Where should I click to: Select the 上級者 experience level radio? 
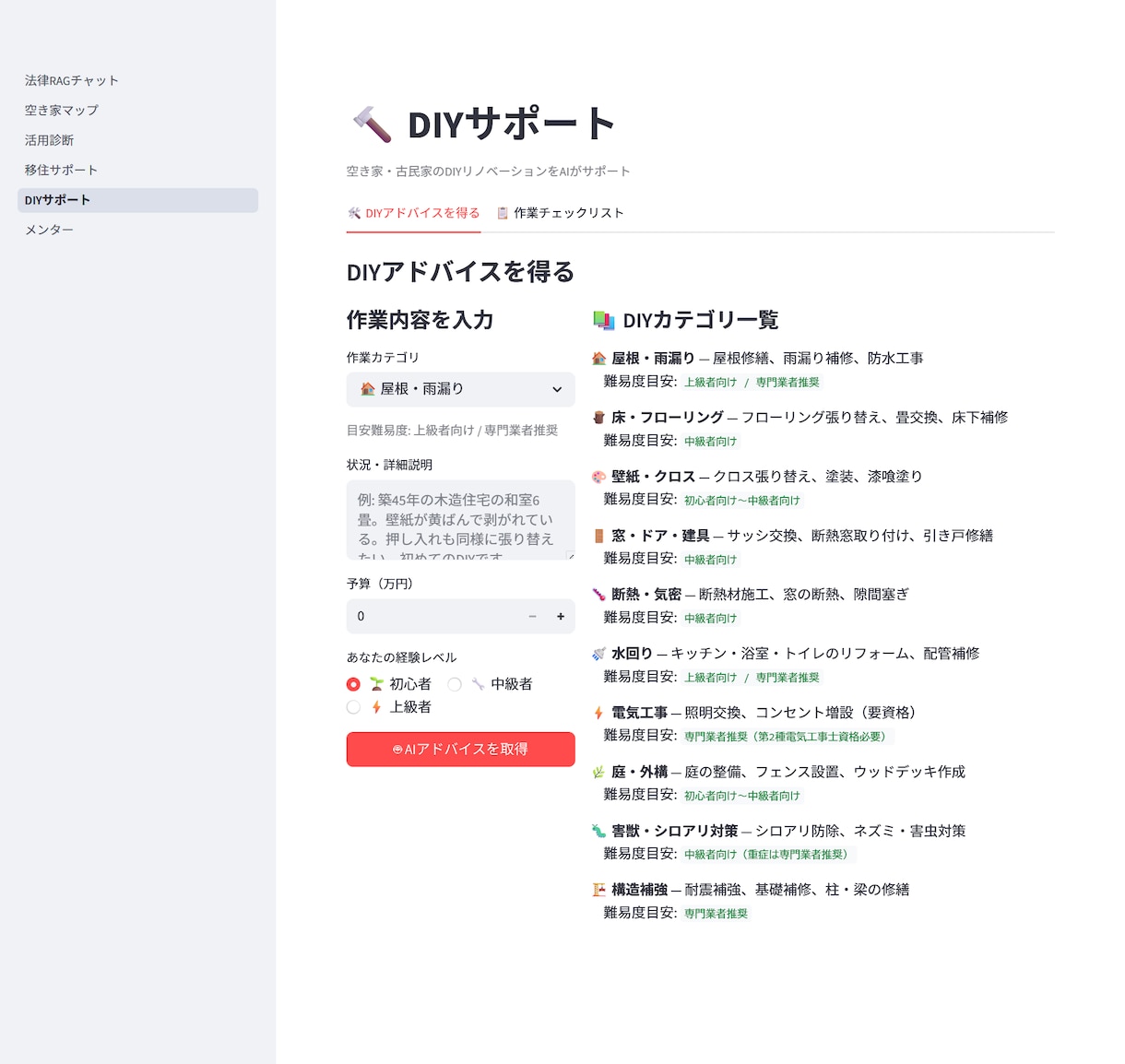click(x=353, y=707)
